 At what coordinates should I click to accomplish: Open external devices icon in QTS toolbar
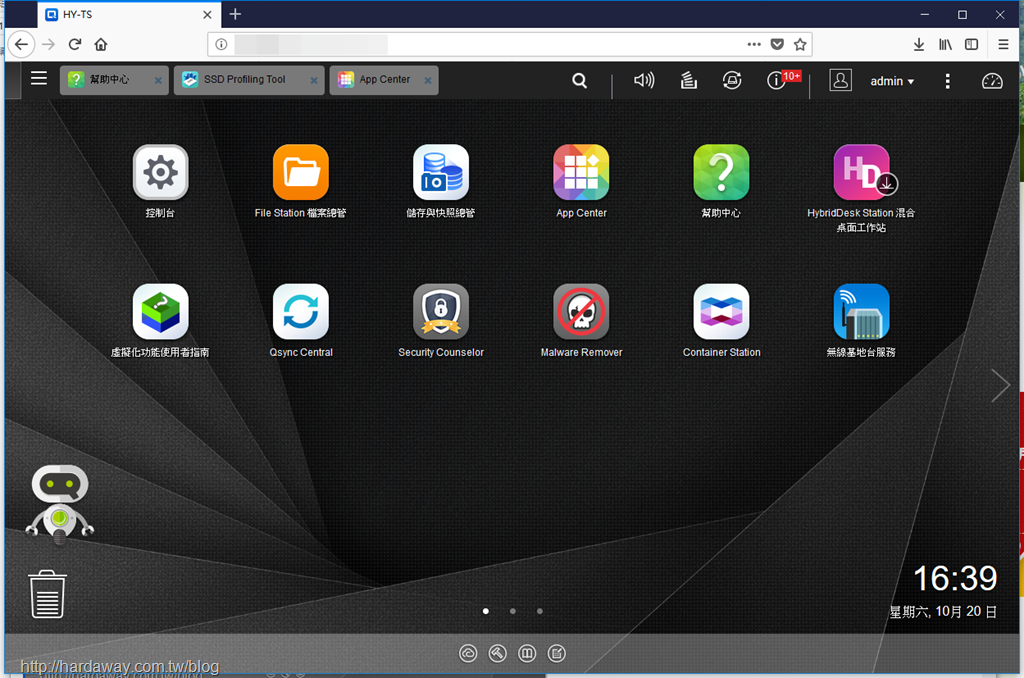pos(731,80)
